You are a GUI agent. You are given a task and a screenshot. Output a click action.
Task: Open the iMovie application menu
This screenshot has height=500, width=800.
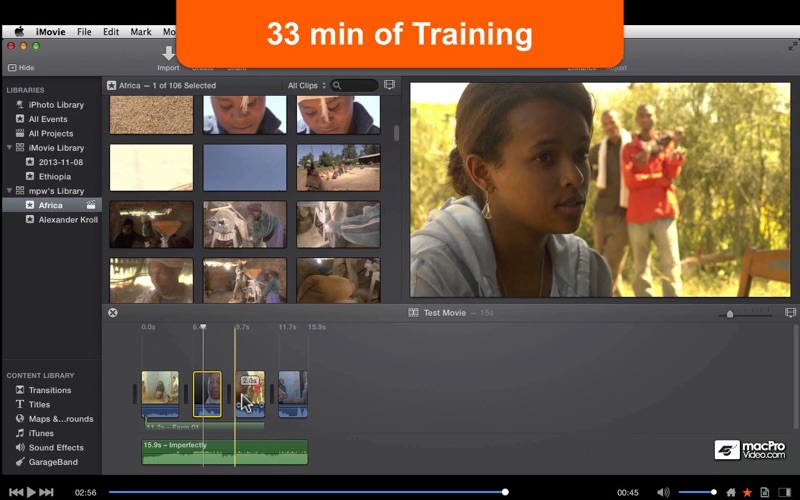coord(51,32)
